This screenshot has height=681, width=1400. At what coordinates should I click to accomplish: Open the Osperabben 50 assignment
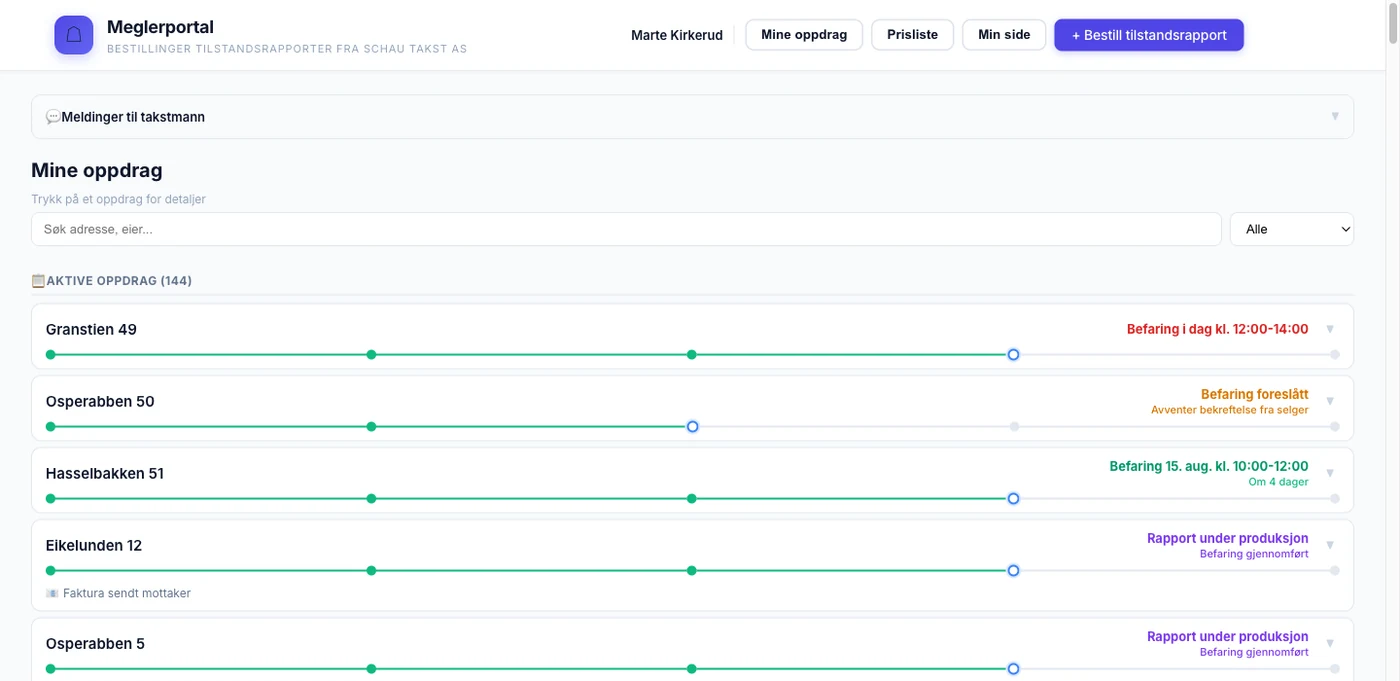[692, 408]
